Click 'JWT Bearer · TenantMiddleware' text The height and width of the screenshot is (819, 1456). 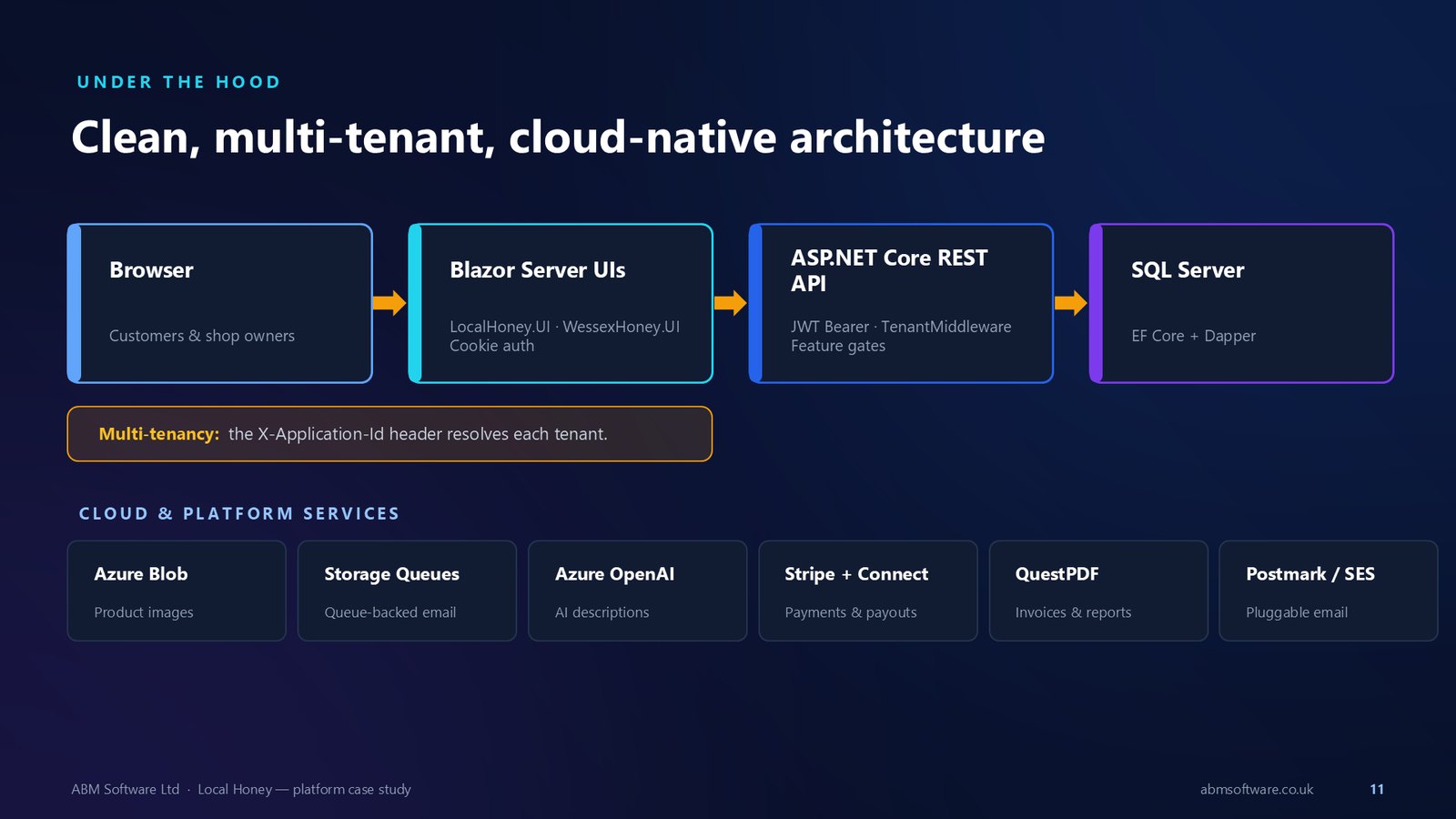pos(901,327)
